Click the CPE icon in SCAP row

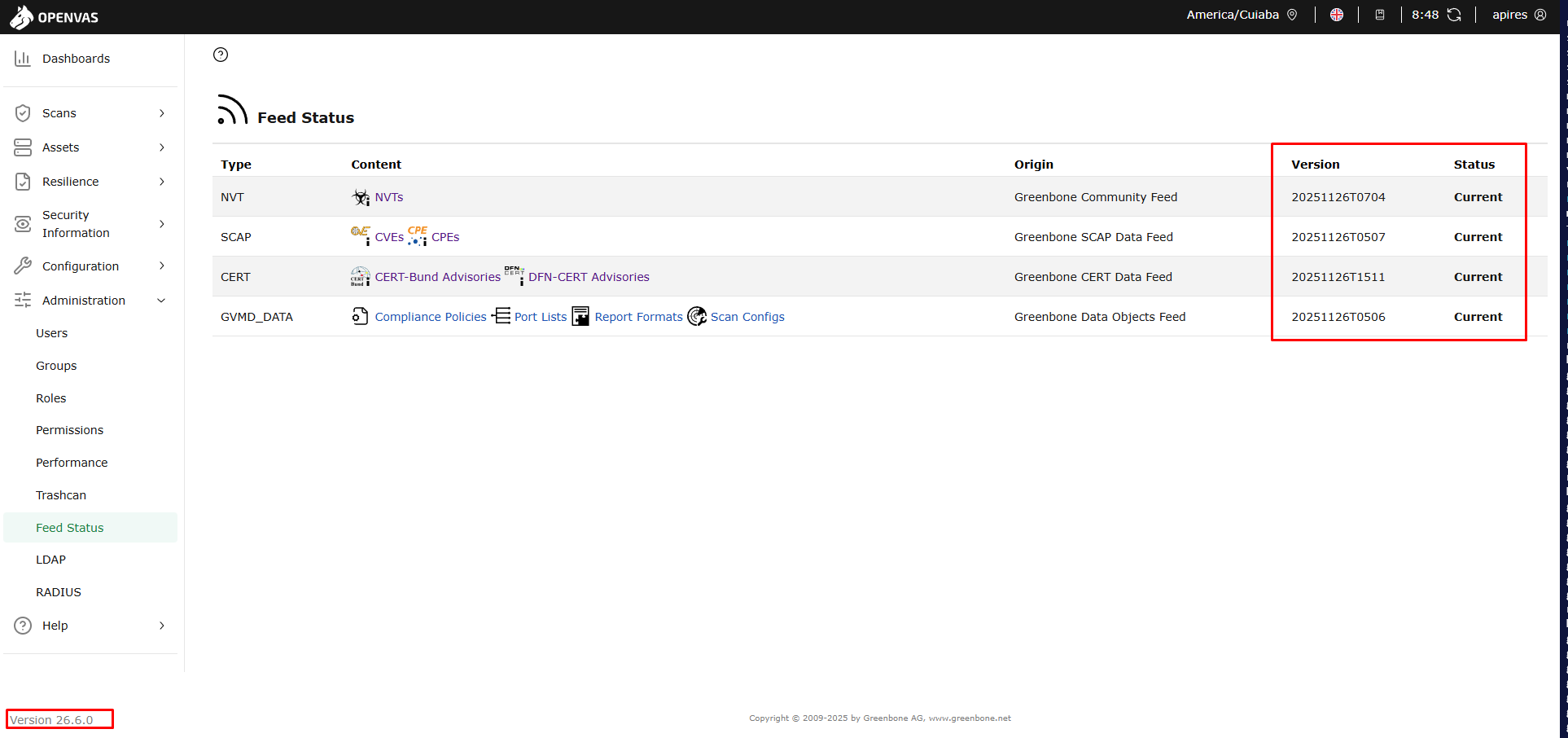(x=418, y=235)
